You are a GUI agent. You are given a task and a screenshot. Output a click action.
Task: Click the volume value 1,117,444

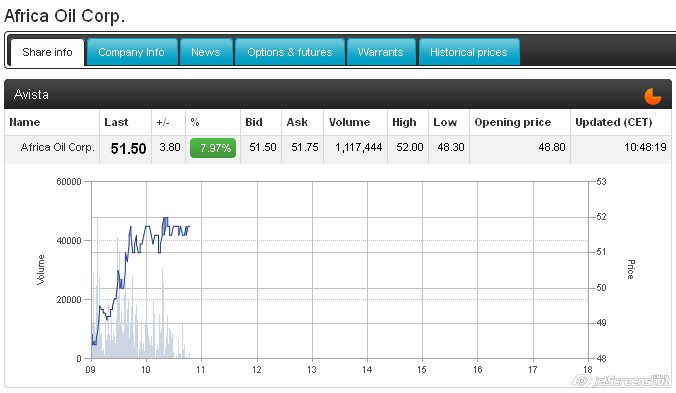point(358,147)
